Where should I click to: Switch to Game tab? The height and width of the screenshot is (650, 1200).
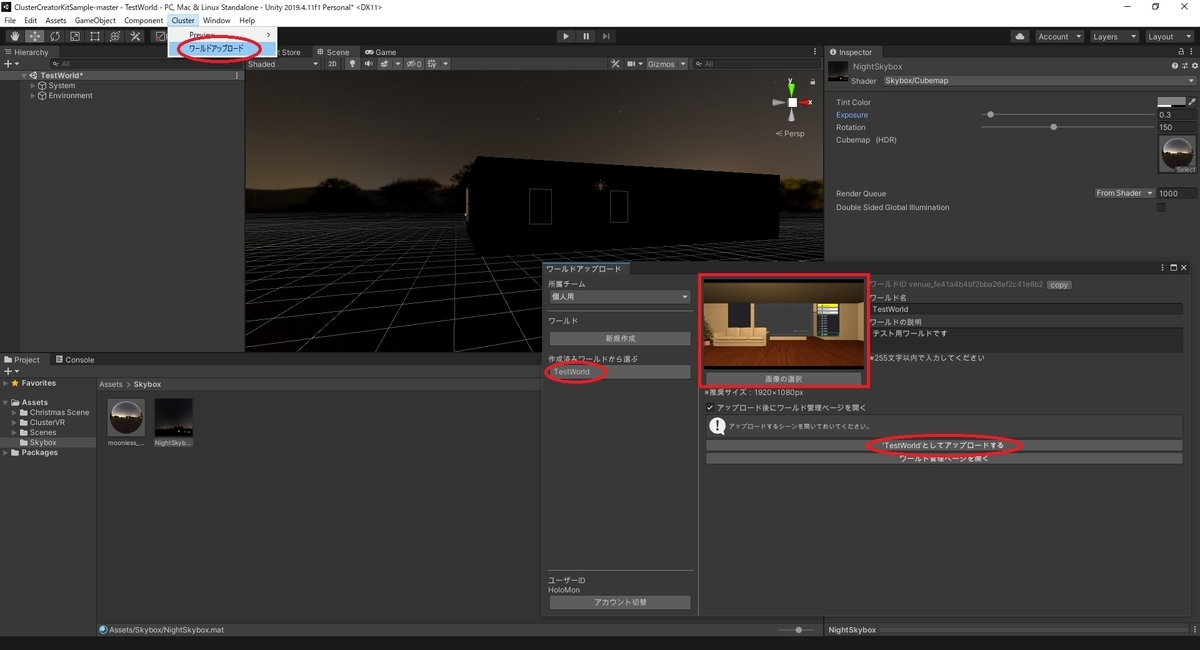pos(380,52)
